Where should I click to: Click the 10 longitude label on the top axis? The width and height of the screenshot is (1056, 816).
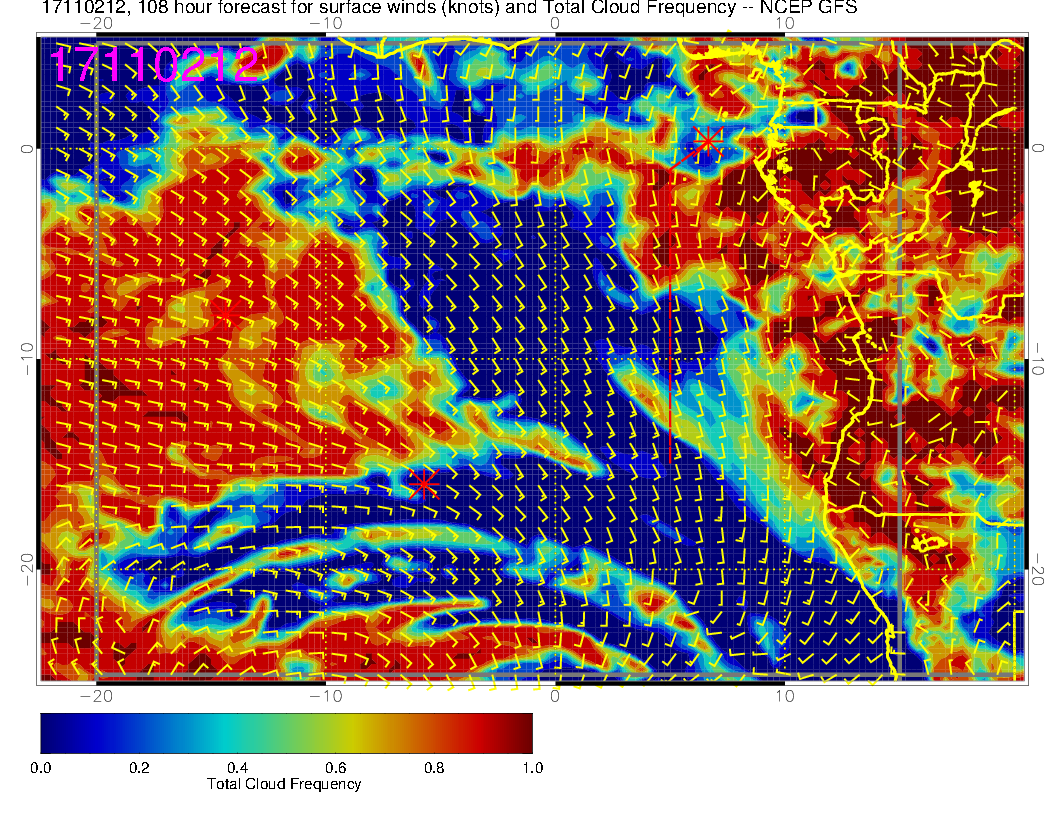coord(785,24)
